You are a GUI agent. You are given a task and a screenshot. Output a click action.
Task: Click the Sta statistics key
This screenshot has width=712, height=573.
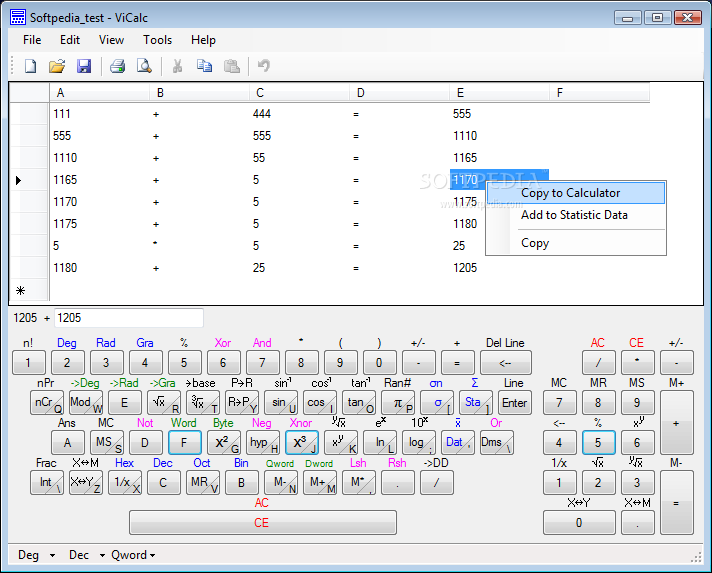(476, 403)
